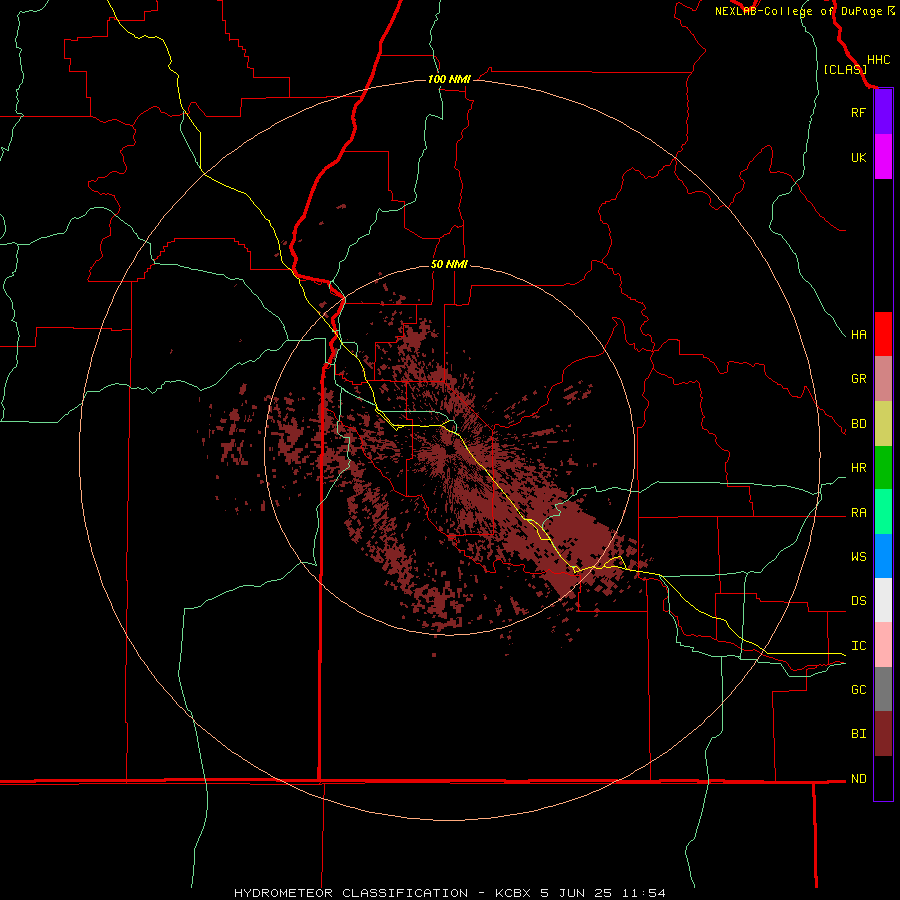The height and width of the screenshot is (900, 900).
Task: Click the GC gray legend swatch
Action: point(883,689)
